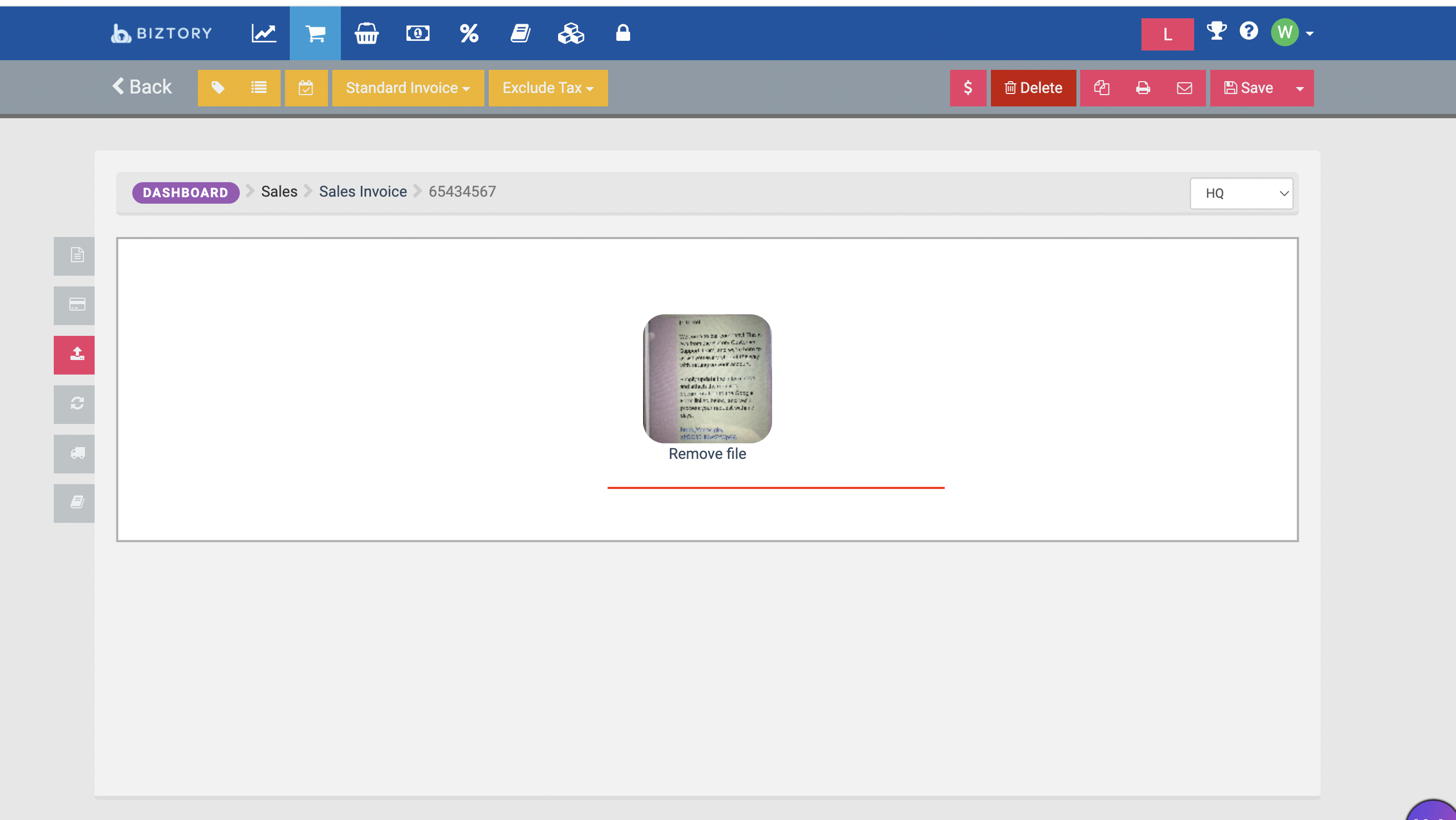The height and width of the screenshot is (820, 1456).
Task: Click the padlock icon in navbar
Action: coord(622,33)
